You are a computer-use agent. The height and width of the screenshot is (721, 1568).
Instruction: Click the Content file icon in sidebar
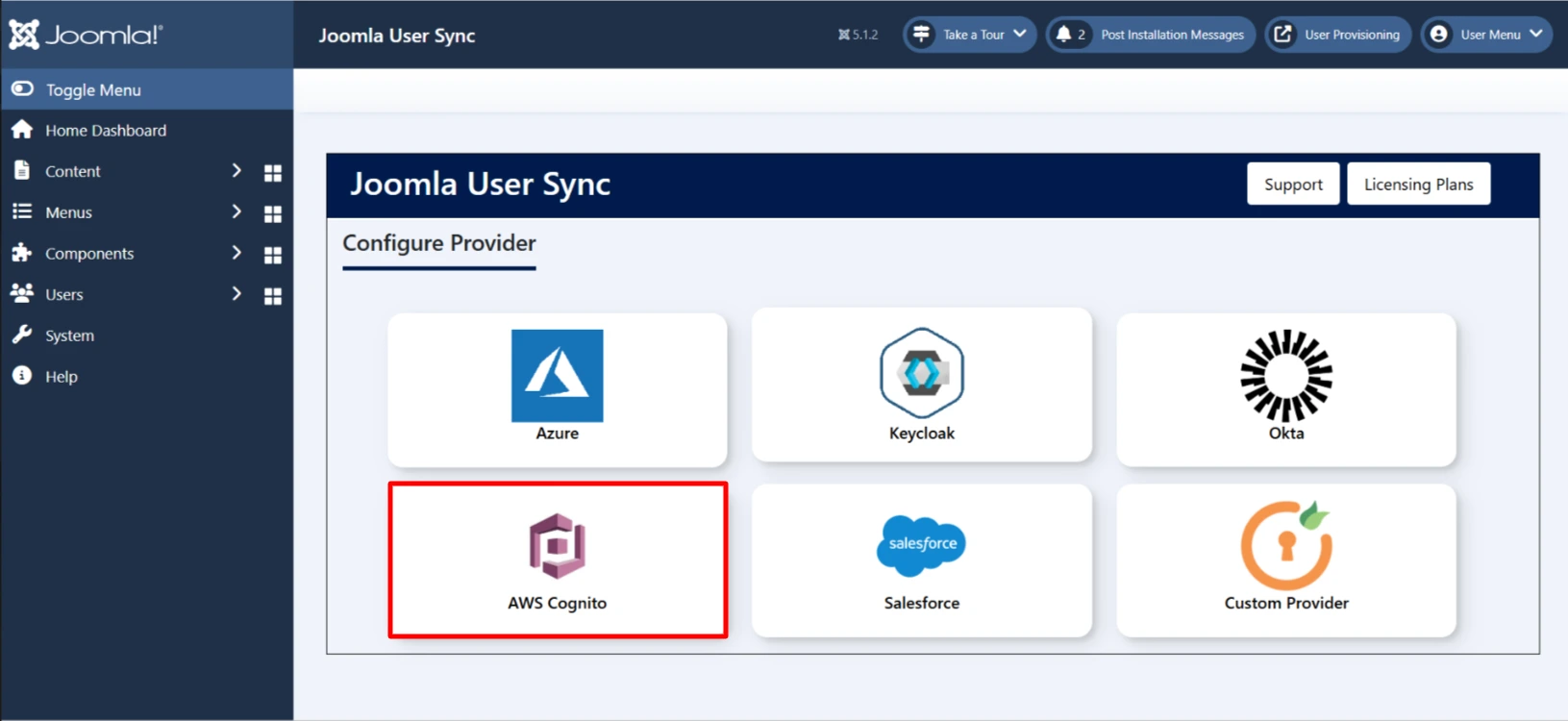click(x=22, y=170)
